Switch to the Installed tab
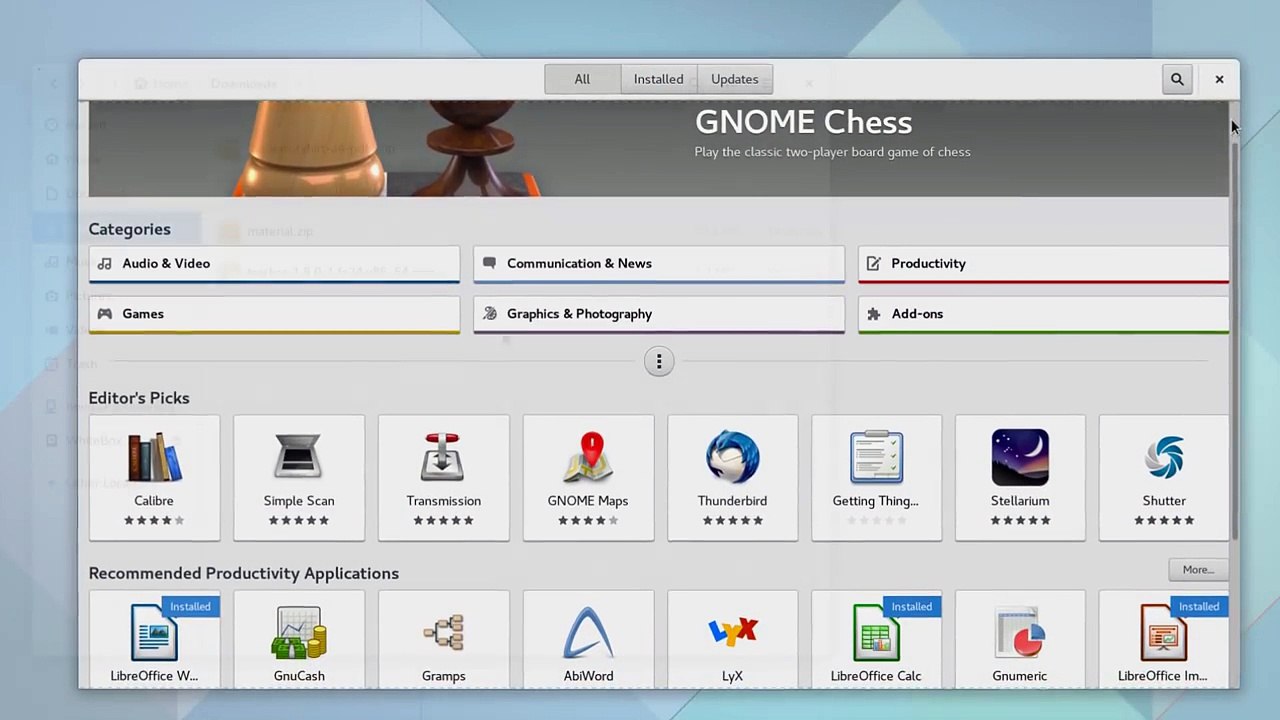Image resolution: width=1280 pixels, height=720 pixels. [x=658, y=79]
